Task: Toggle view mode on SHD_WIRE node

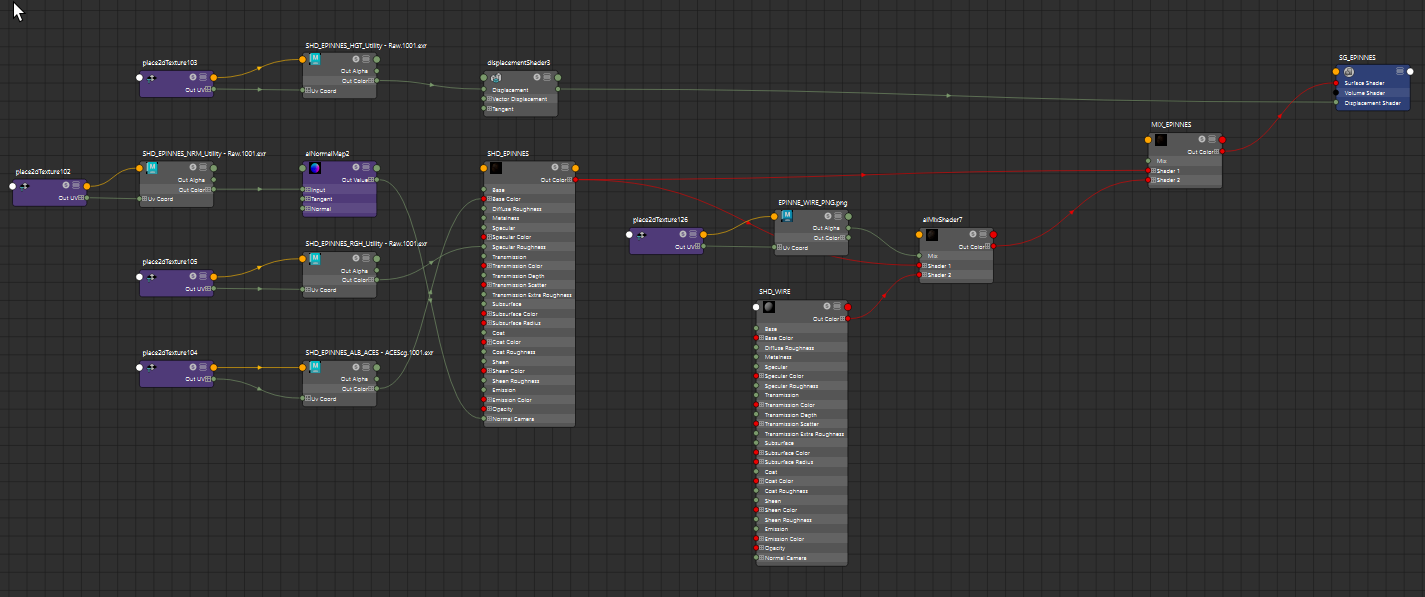Action: point(837,306)
